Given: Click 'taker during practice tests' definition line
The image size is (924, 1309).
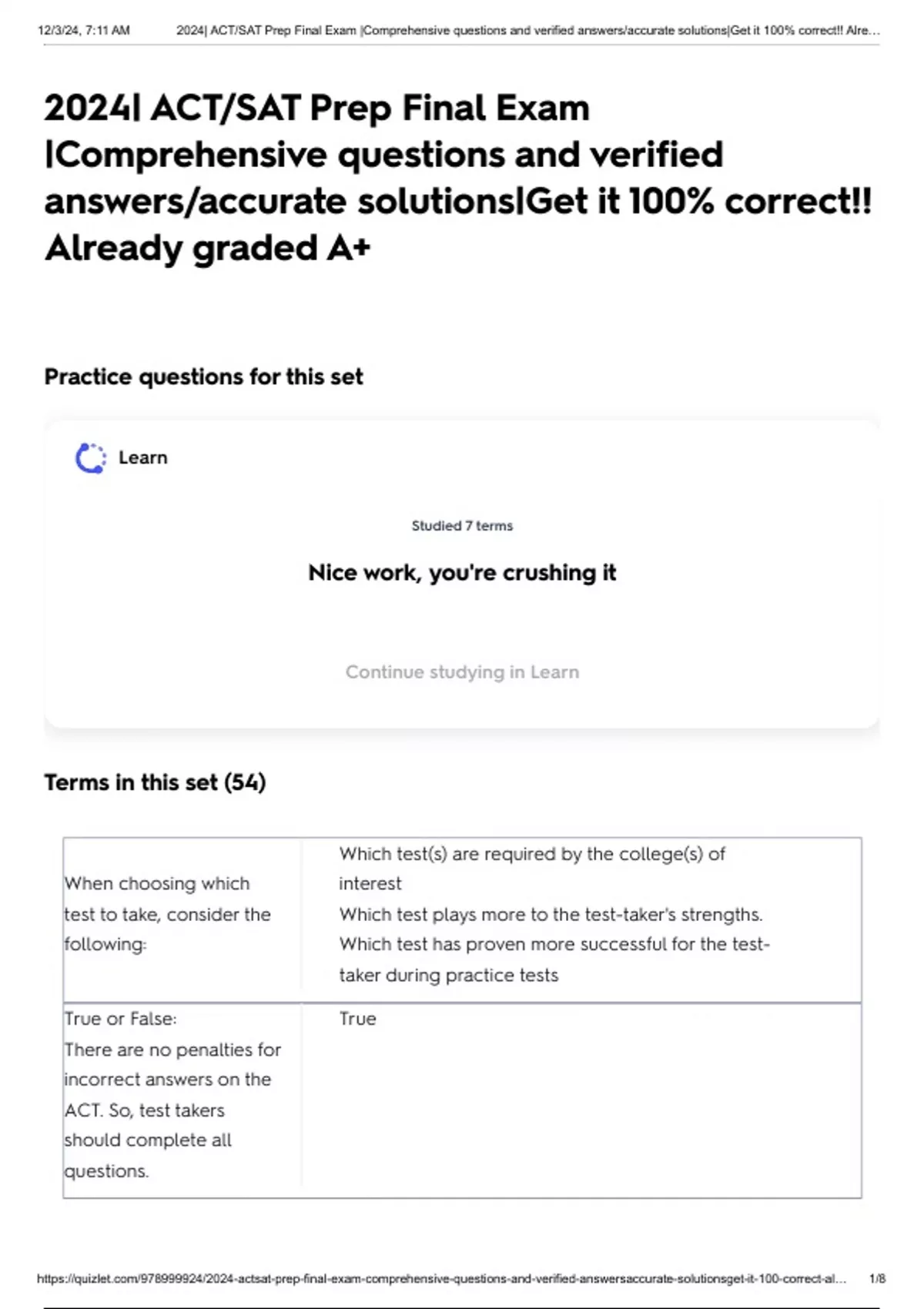Looking at the screenshot, I should coord(449,975).
